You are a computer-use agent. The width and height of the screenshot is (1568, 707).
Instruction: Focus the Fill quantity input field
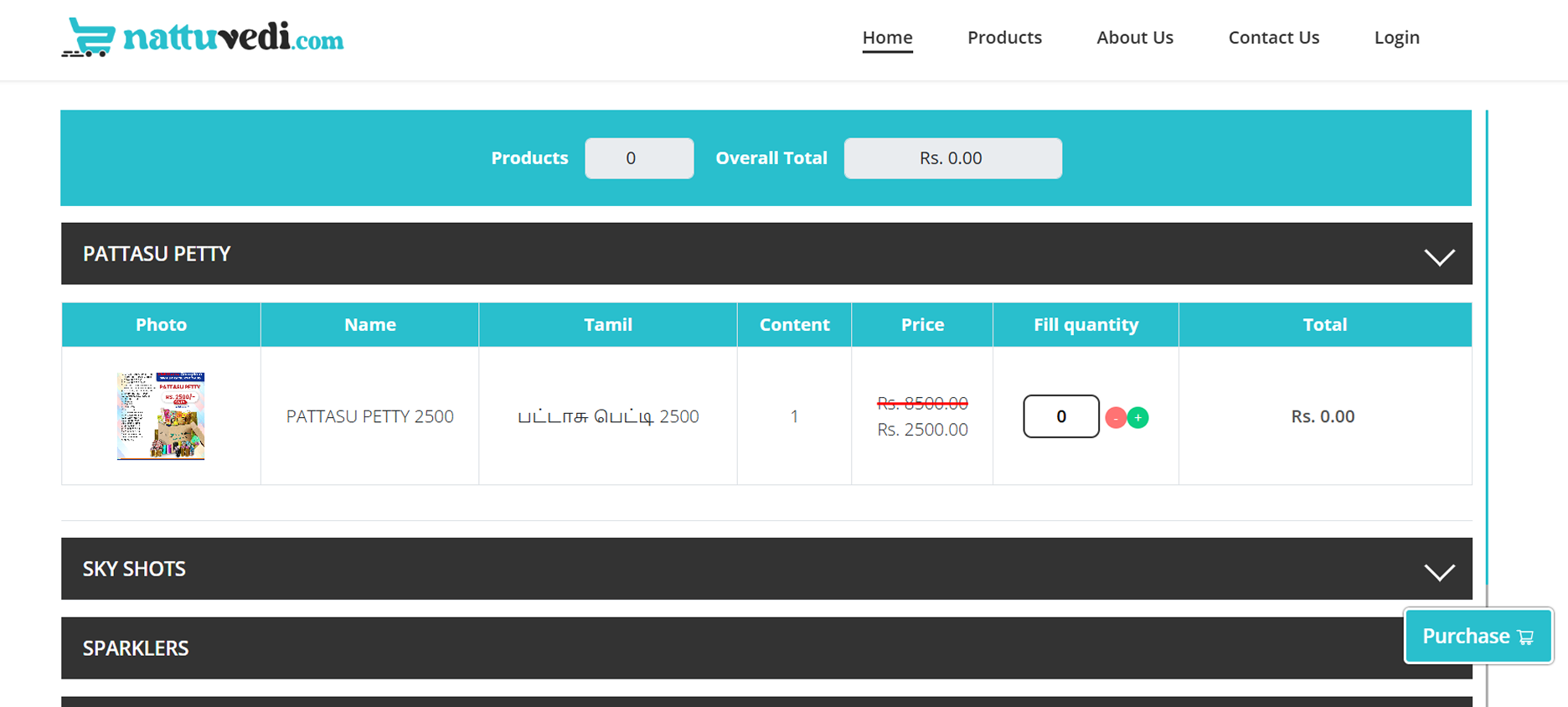pos(1060,416)
